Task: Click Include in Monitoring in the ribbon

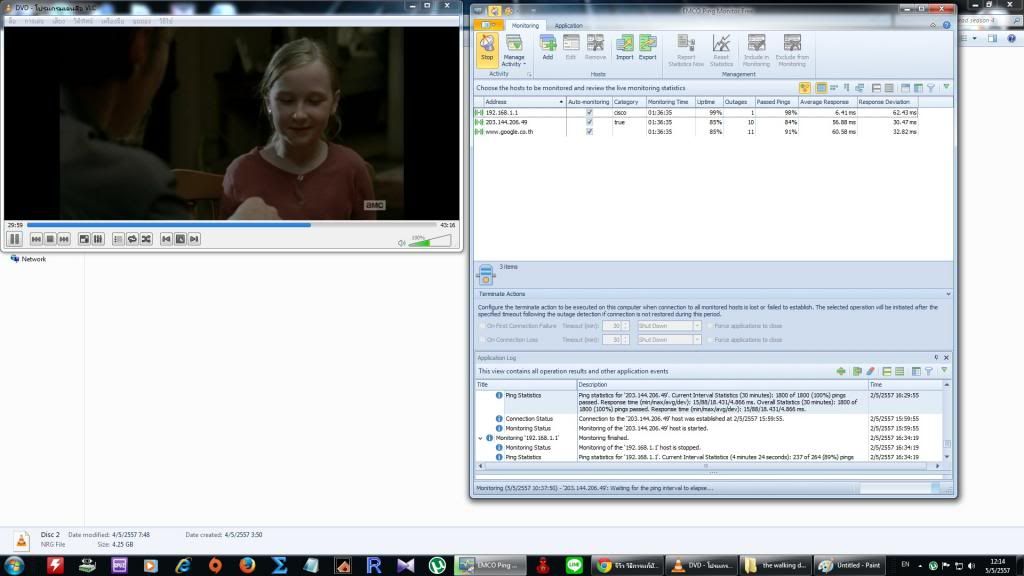Action: click(756, 50)
